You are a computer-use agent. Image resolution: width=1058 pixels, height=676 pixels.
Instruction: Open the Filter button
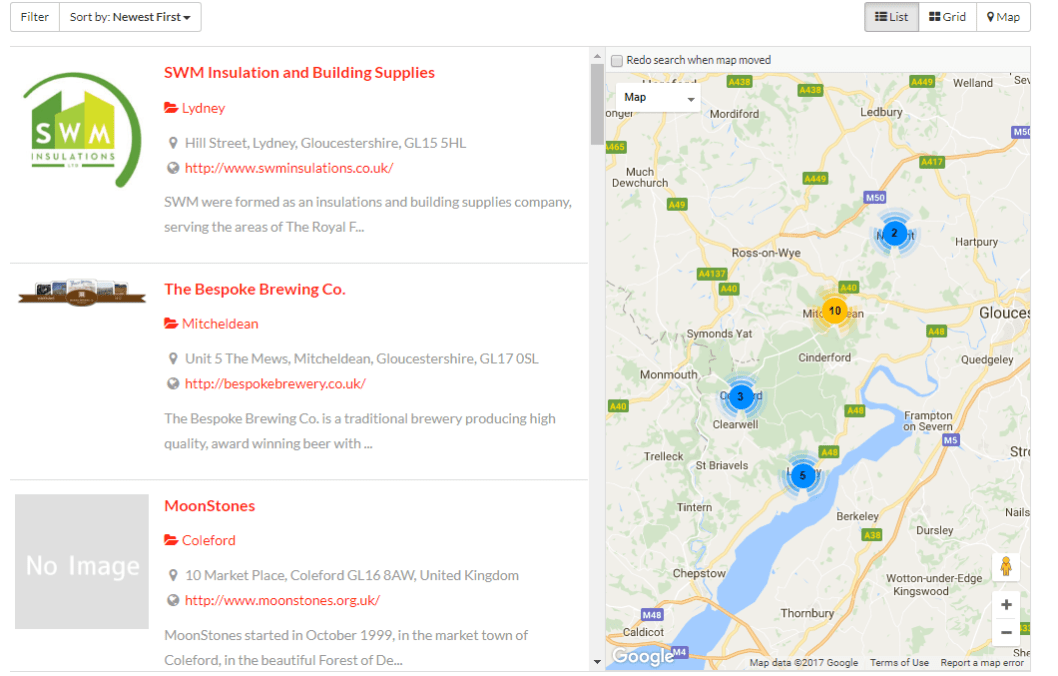[34, 17]
